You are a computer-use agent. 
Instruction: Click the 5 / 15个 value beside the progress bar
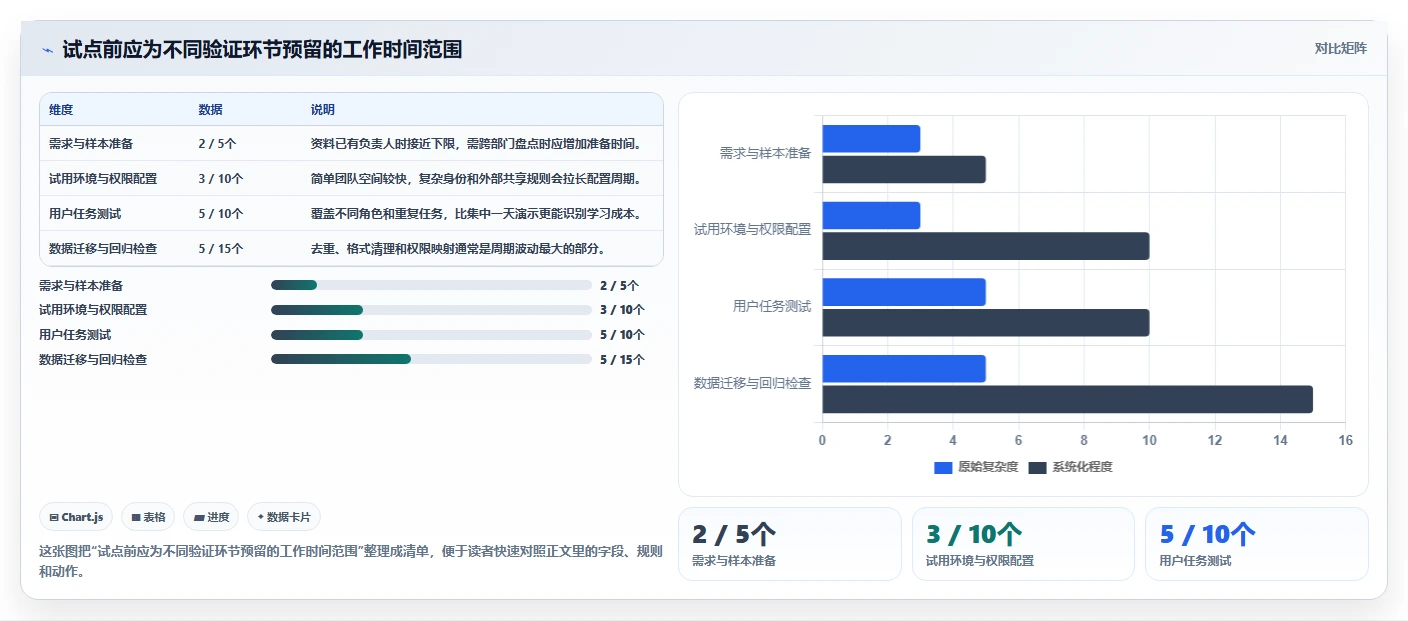(622, 360)
